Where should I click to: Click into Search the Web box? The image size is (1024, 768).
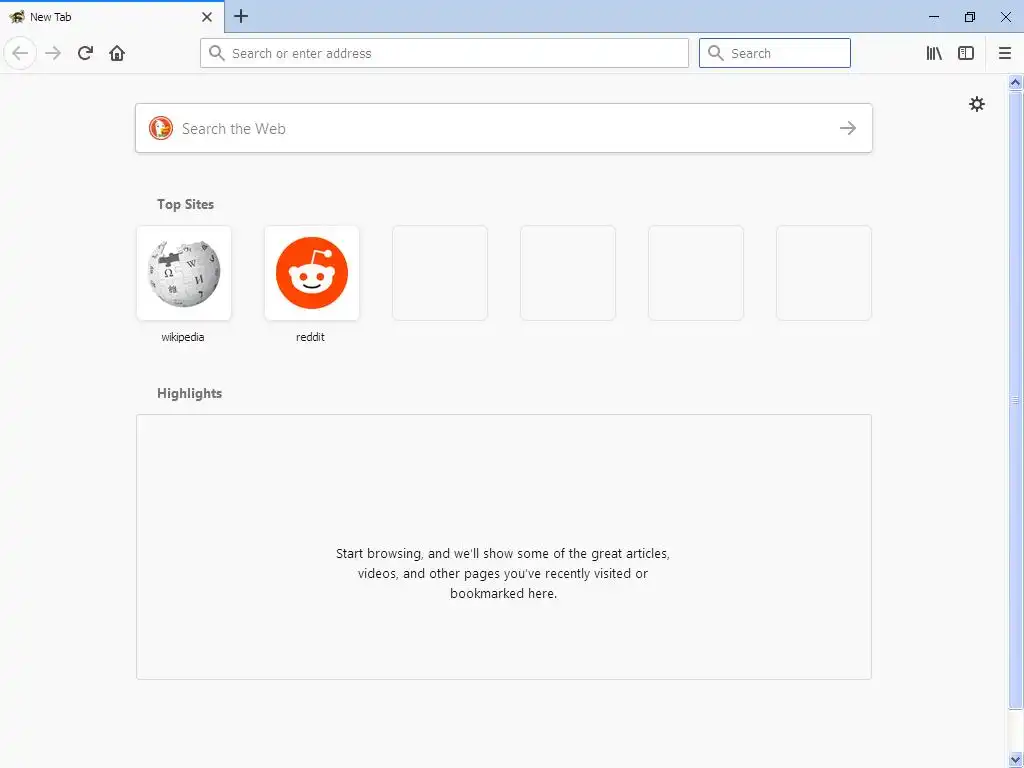tap(504, 128)
